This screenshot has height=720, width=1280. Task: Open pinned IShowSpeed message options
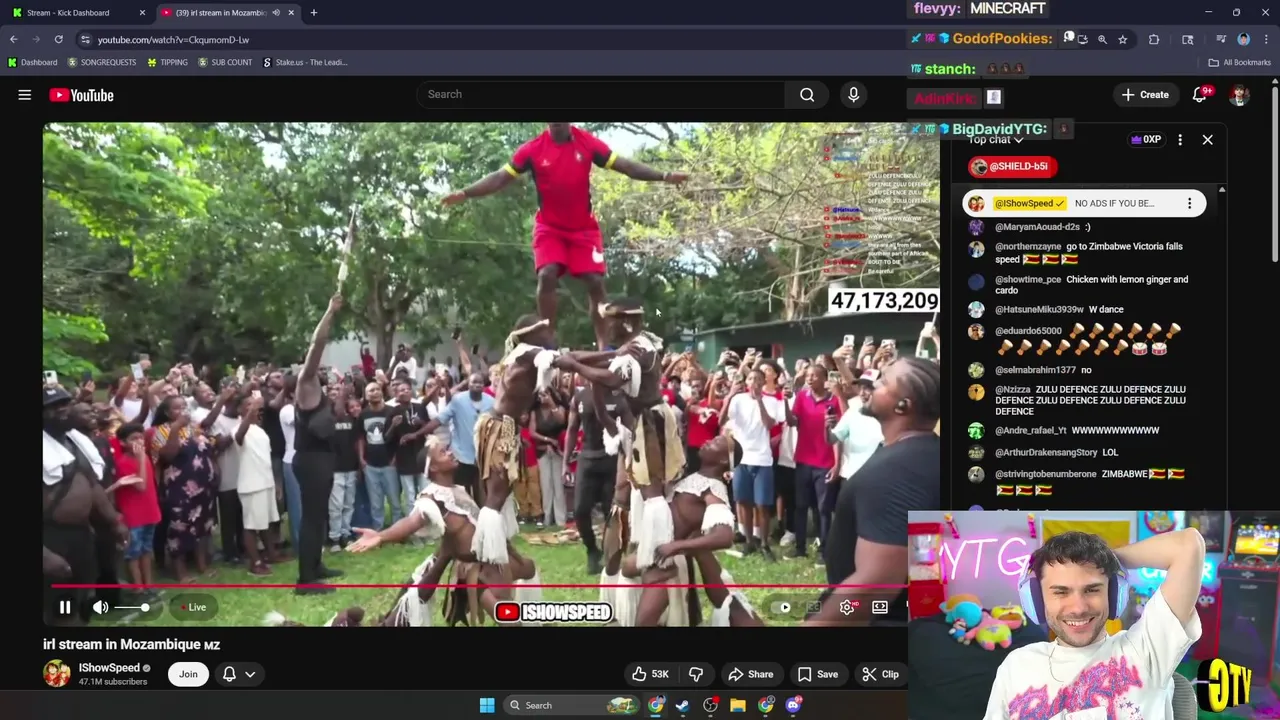click(1189, 204)
